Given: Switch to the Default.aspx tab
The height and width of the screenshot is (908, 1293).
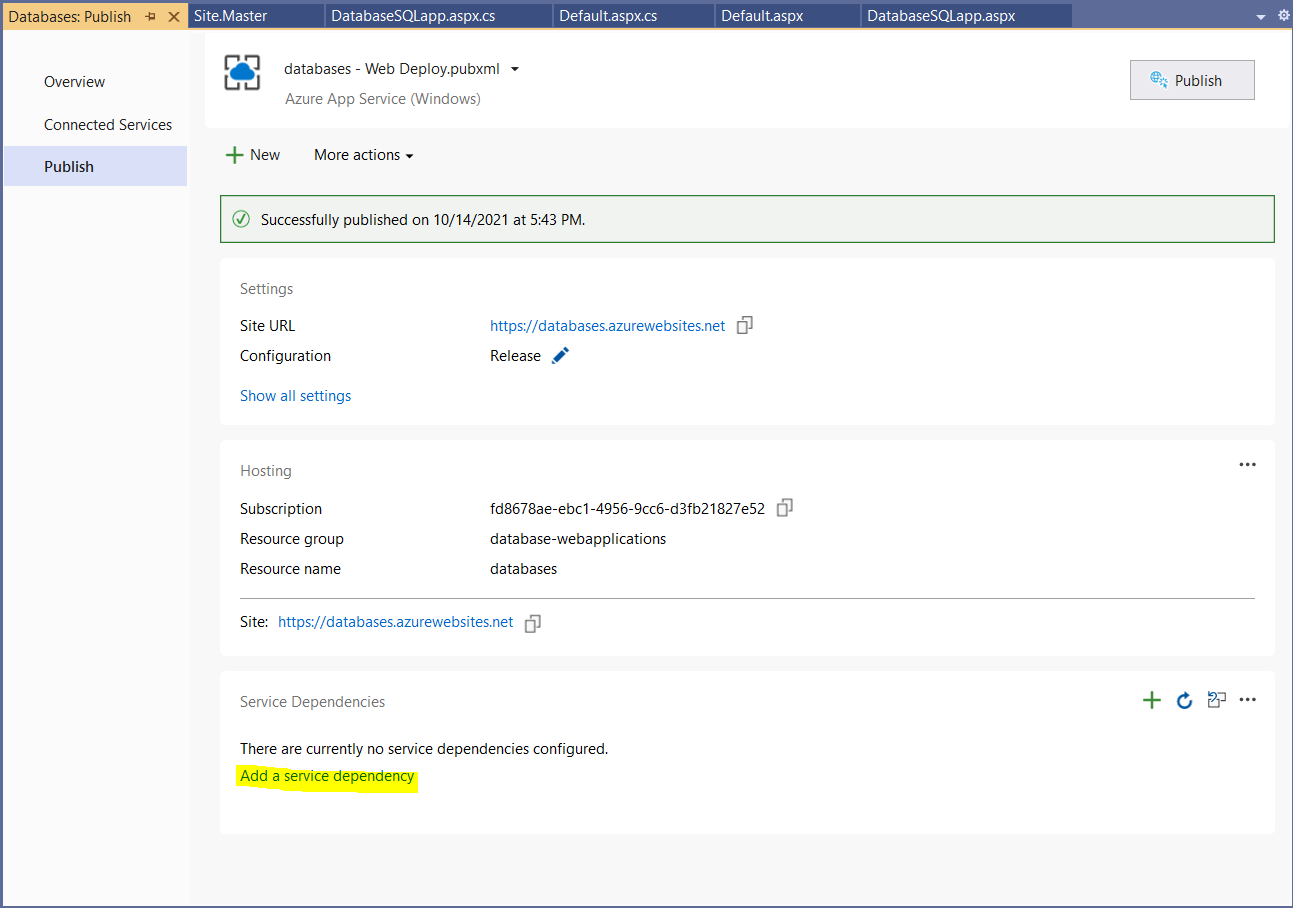Looking at the screenshot, I should pos(788,16).
